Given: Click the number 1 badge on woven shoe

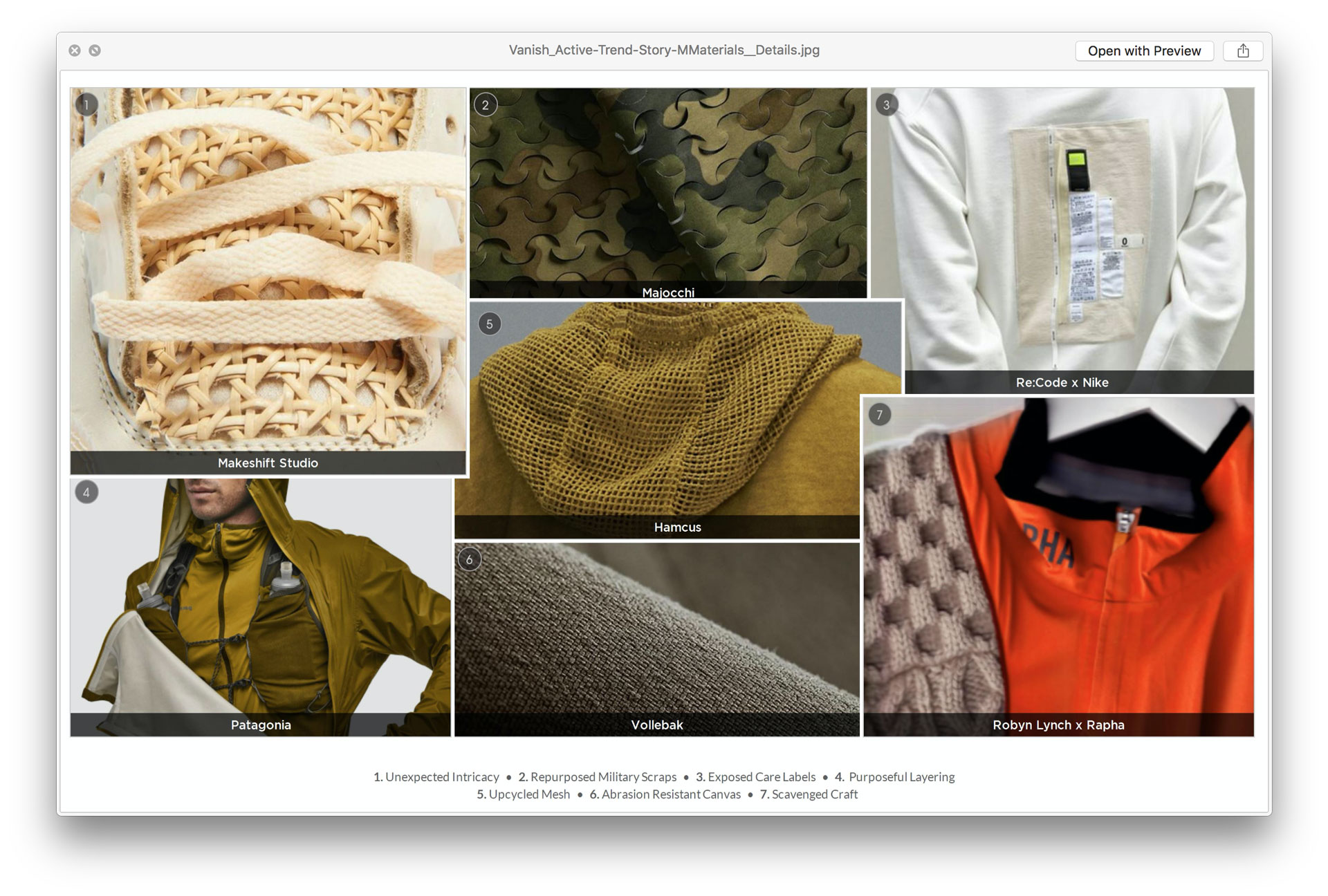Looking at the screenshot, I should click(x=86, y=105).
